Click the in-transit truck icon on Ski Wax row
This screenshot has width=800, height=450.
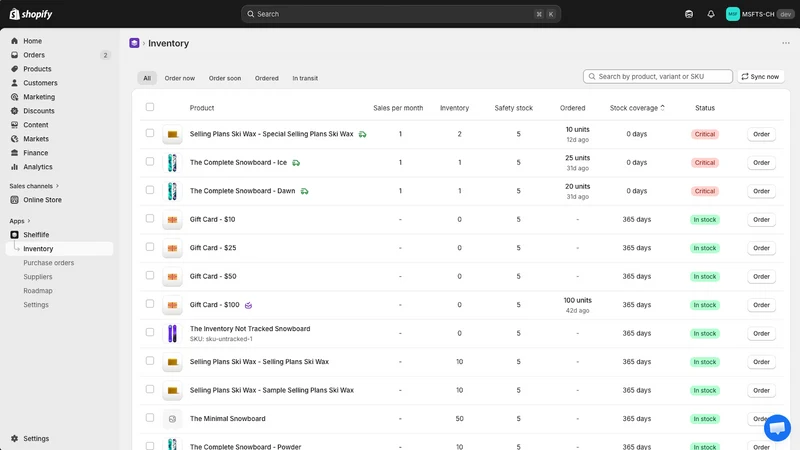coord(362,134)
